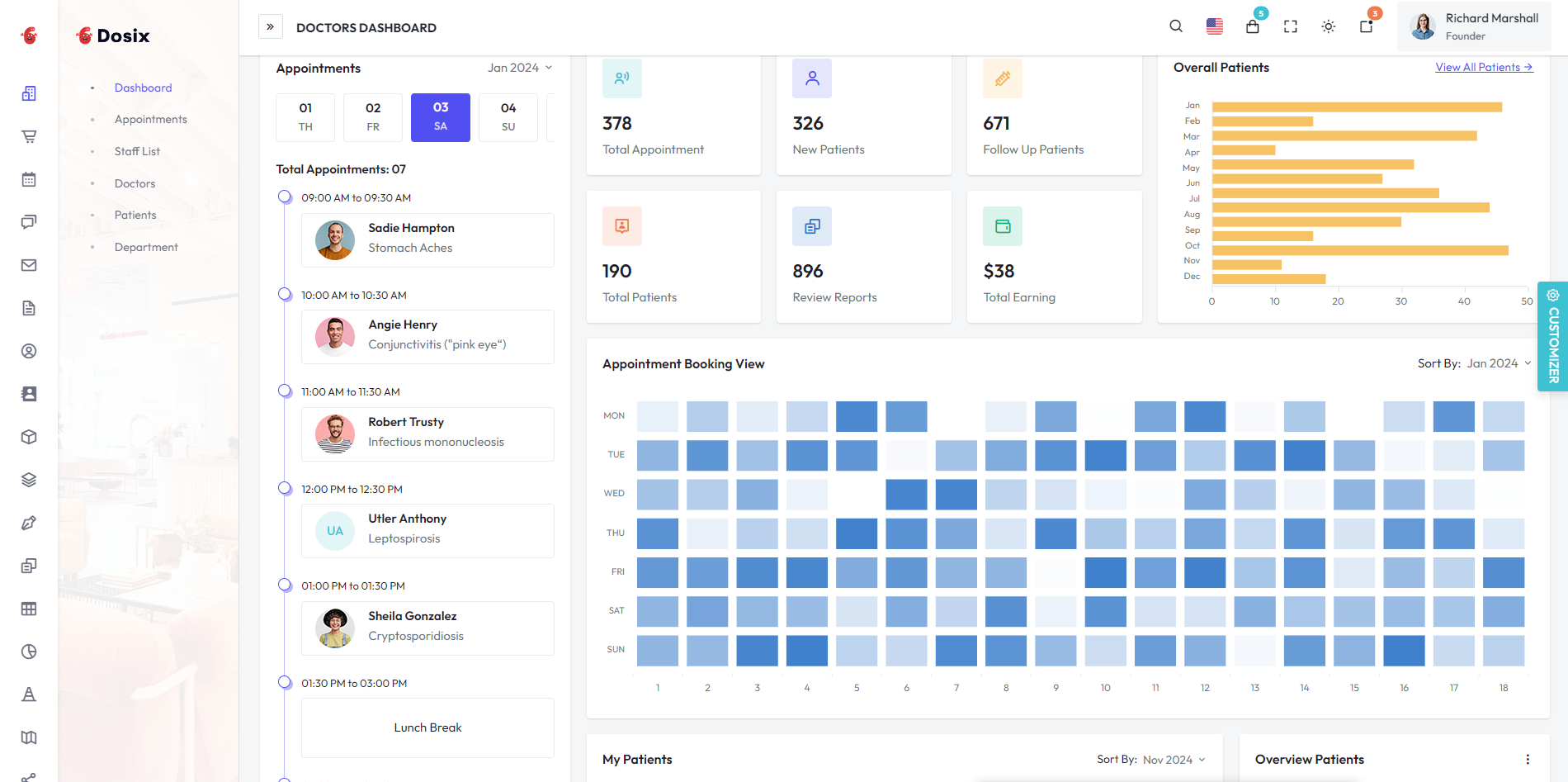Open Sheila Gonzalez appointment card
Viewport: 1568px width, 782px height.
[x=427, y=628]
